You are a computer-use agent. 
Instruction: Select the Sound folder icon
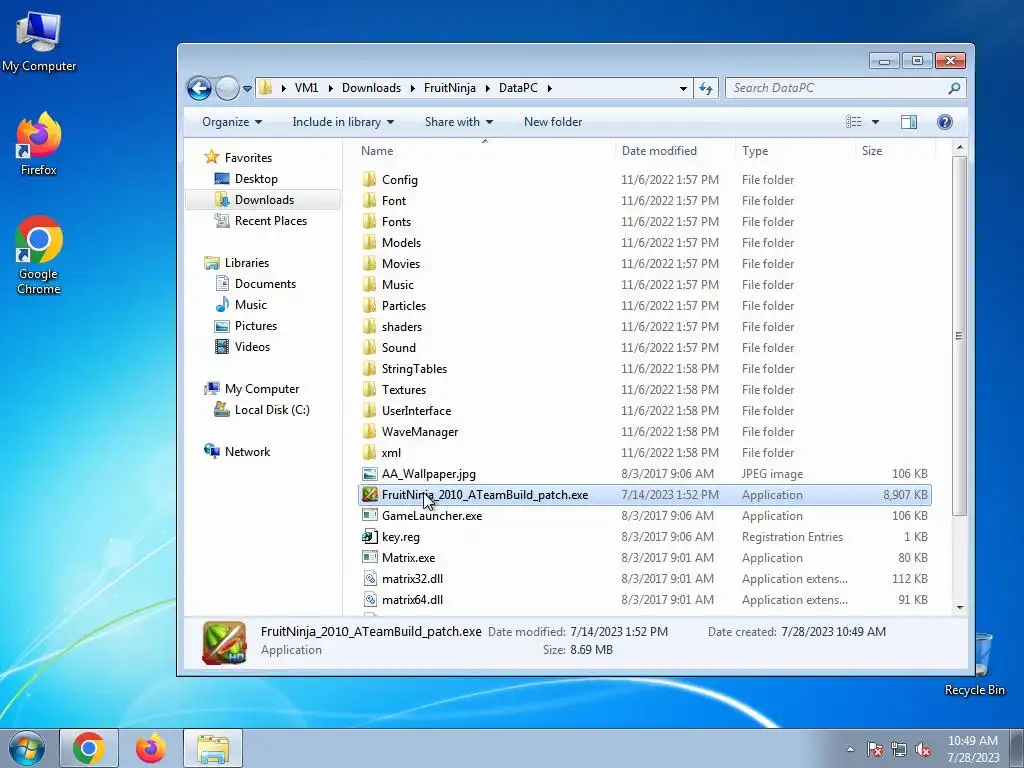370,347
